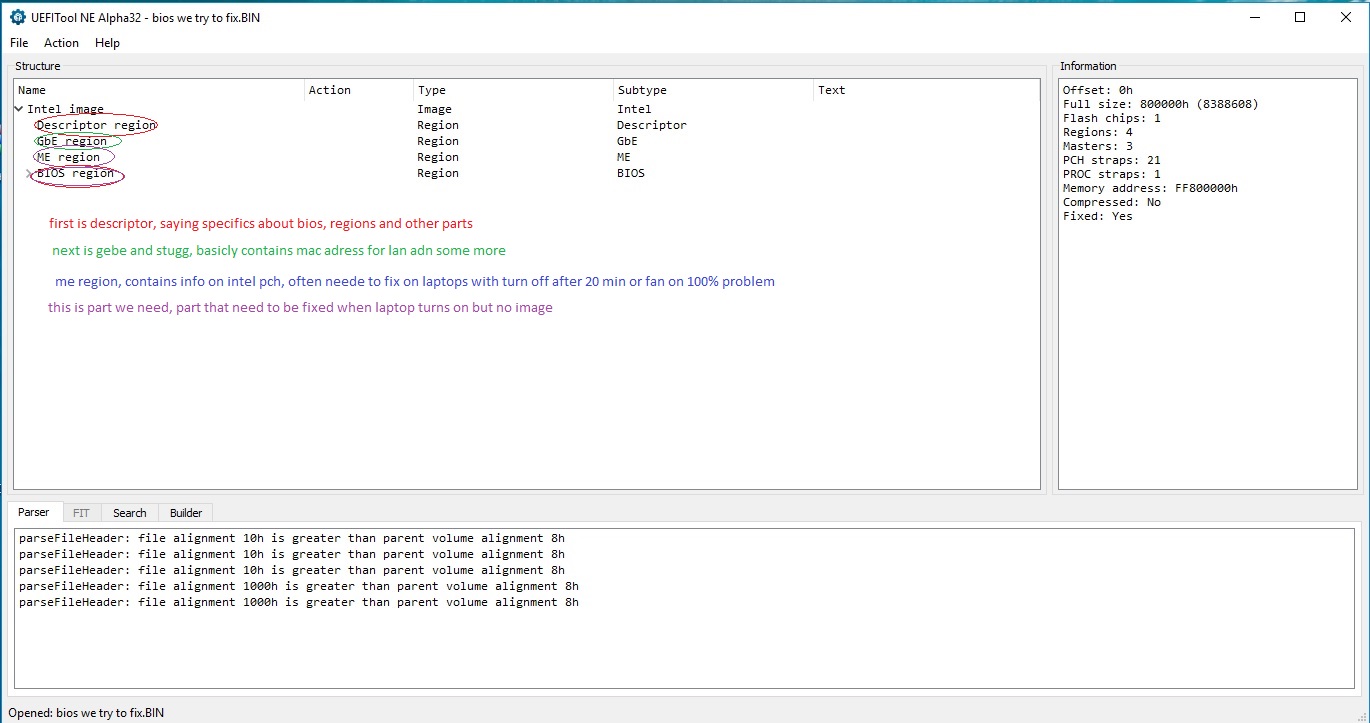Select the Intel image root item
Viewport: 1370px width, 723px height.
[65, 109]
